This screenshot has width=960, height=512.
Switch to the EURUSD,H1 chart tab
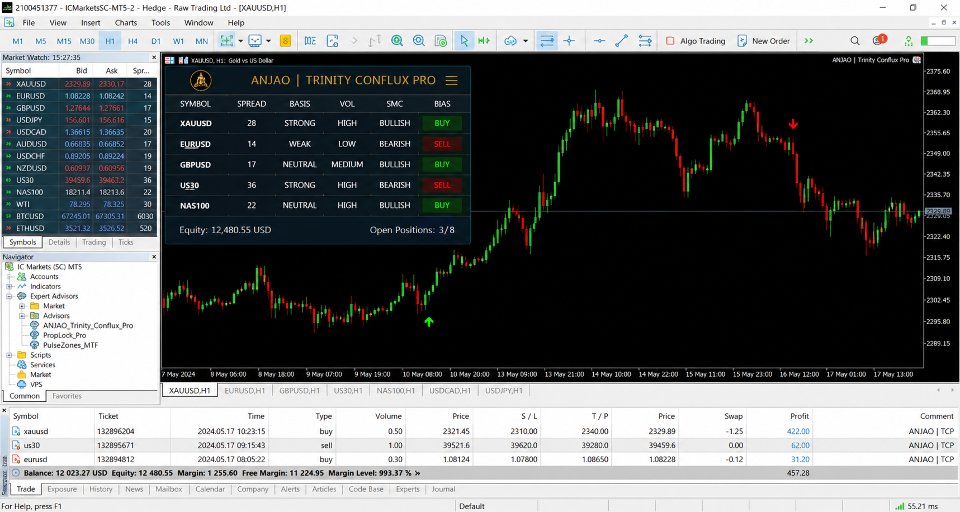pyautogui.click(x=244, y=390)
